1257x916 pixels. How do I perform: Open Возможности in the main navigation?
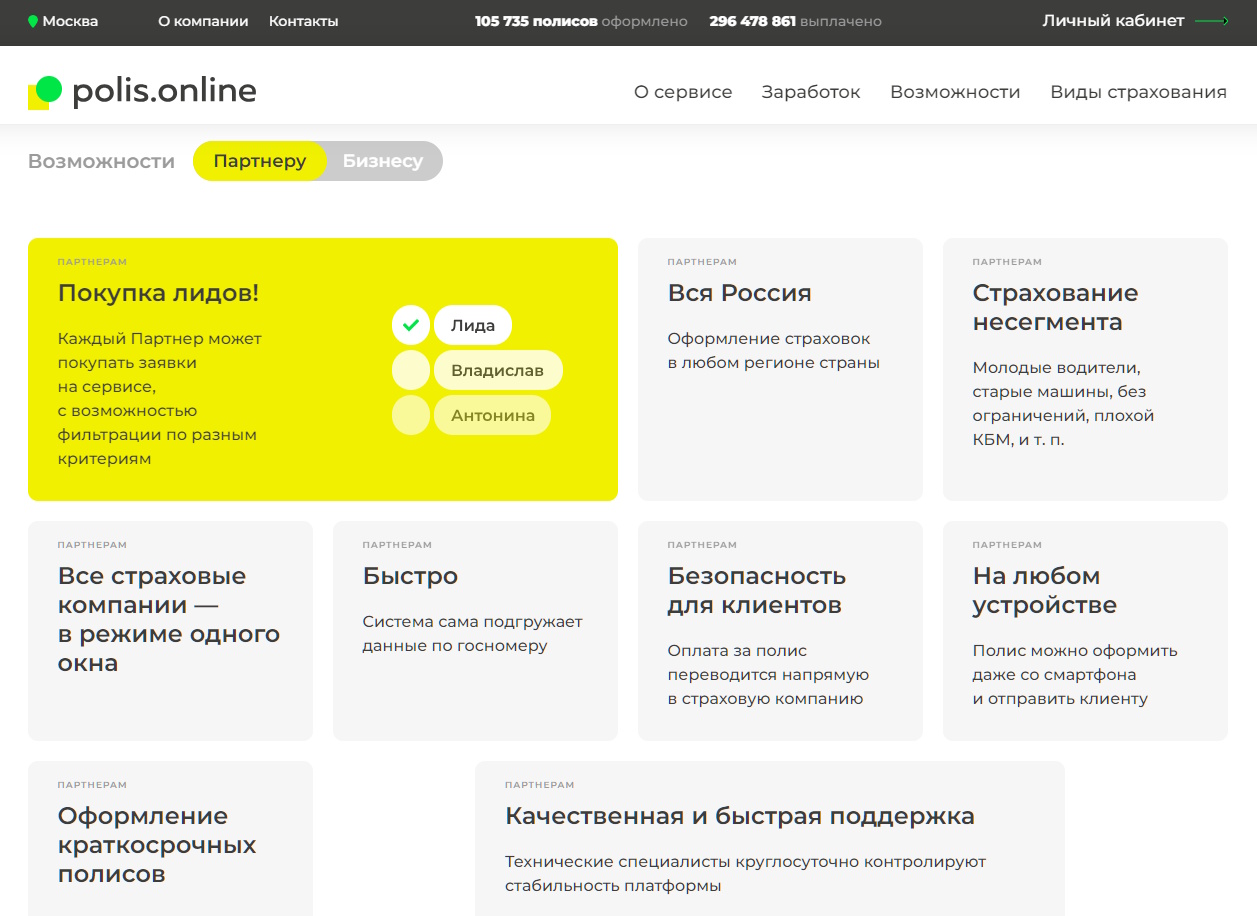(955, 92)
